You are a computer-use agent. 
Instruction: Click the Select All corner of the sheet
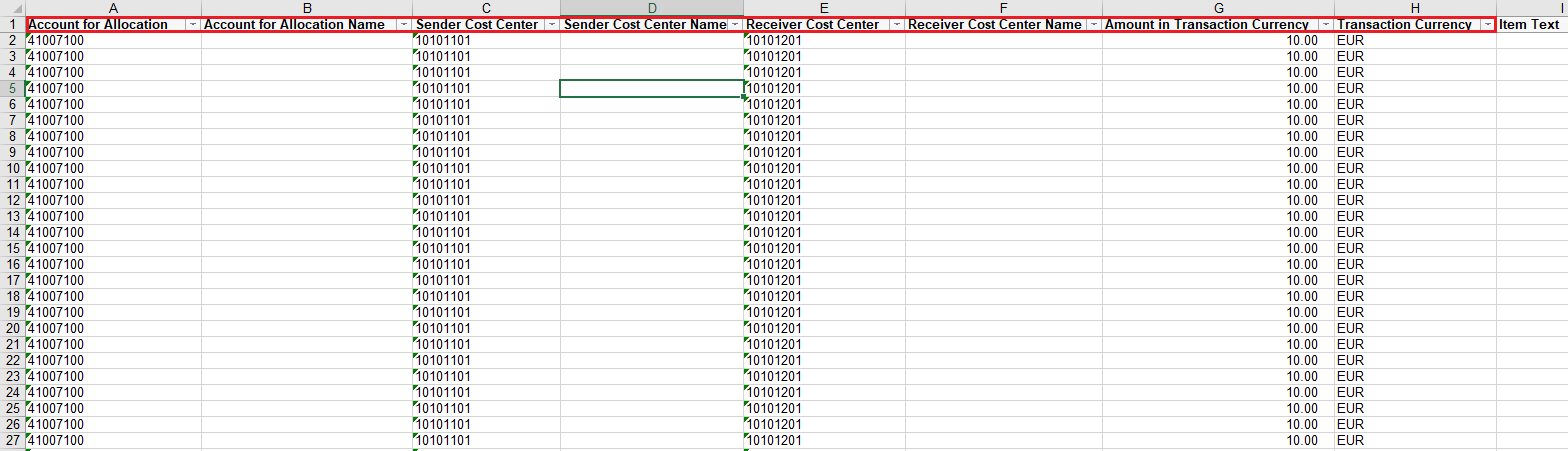[12, 7]
